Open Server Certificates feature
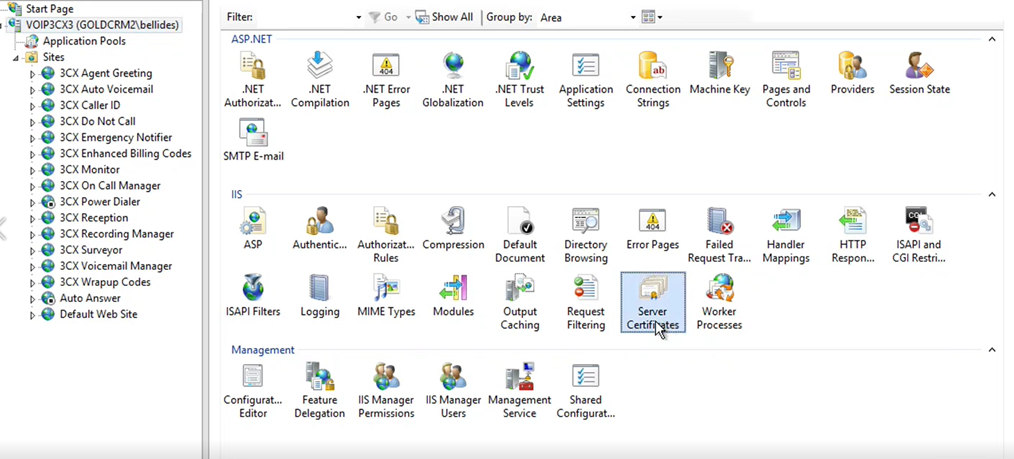Viewport: 1014px width, 459px height. (653, 303)
